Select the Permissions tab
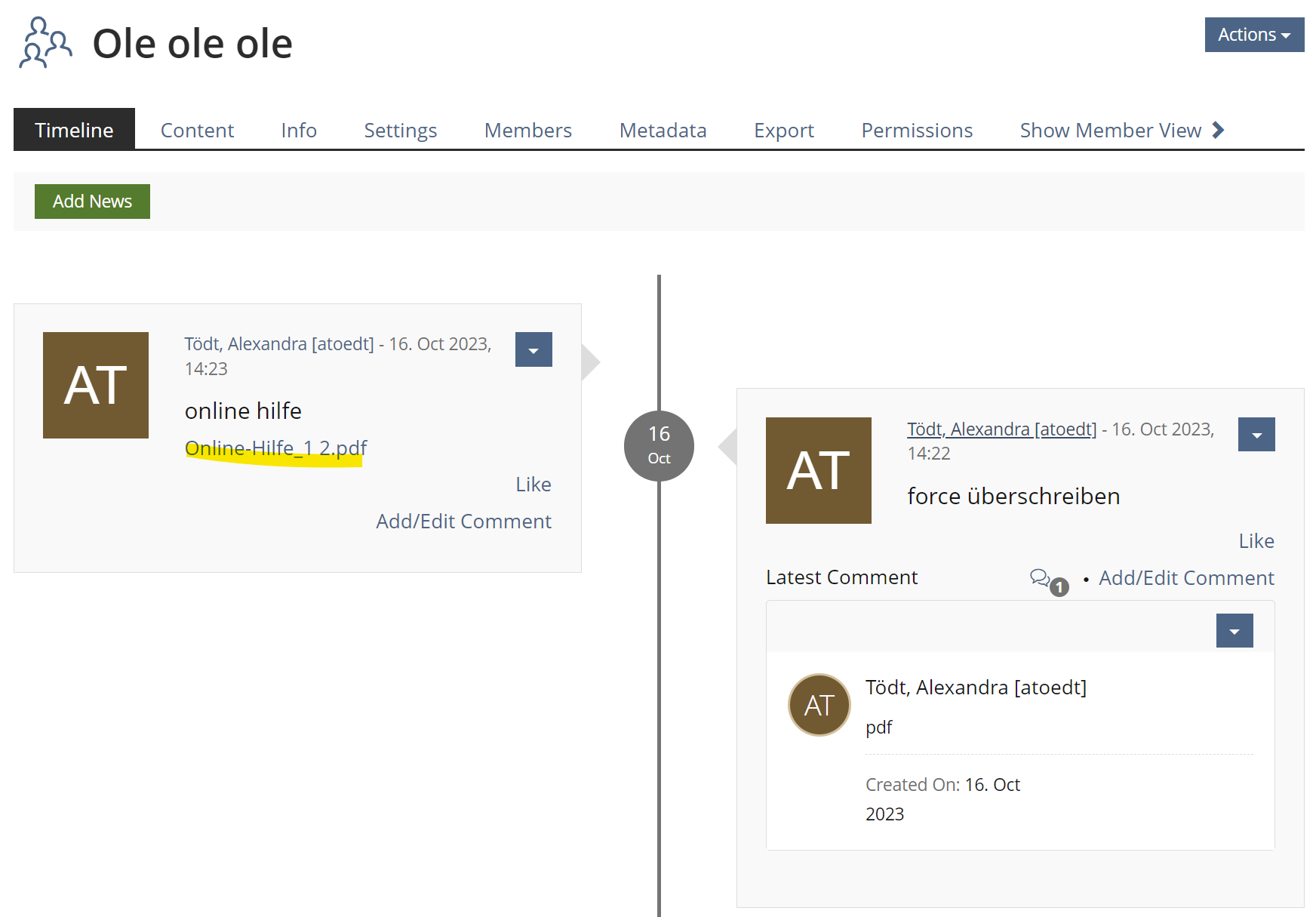1316x917 pixels. [x=916, y=130]
